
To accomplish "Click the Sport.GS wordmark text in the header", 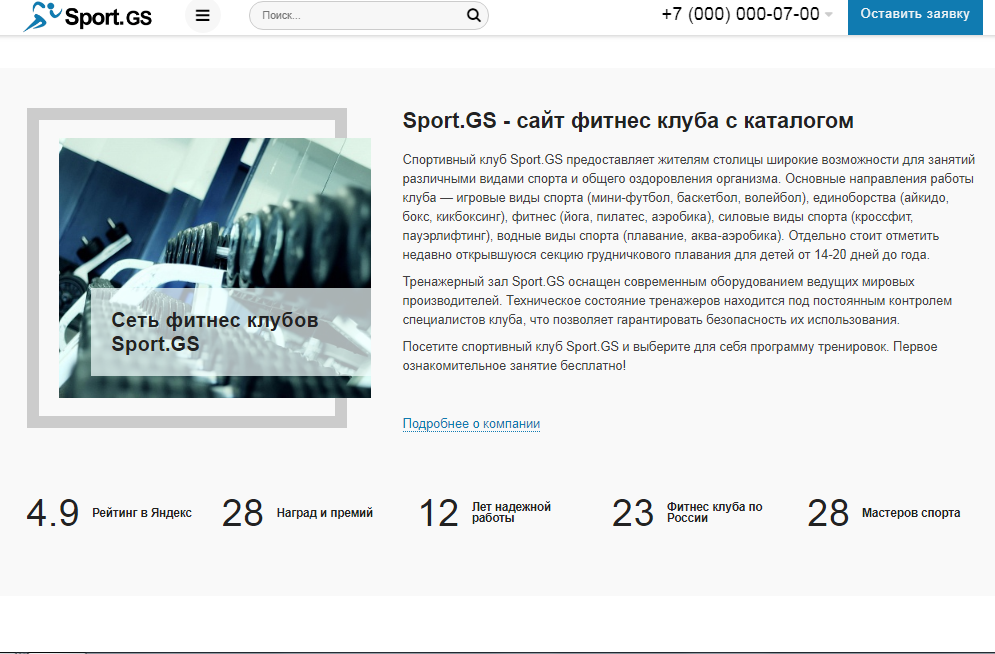I will click(108, 17).
